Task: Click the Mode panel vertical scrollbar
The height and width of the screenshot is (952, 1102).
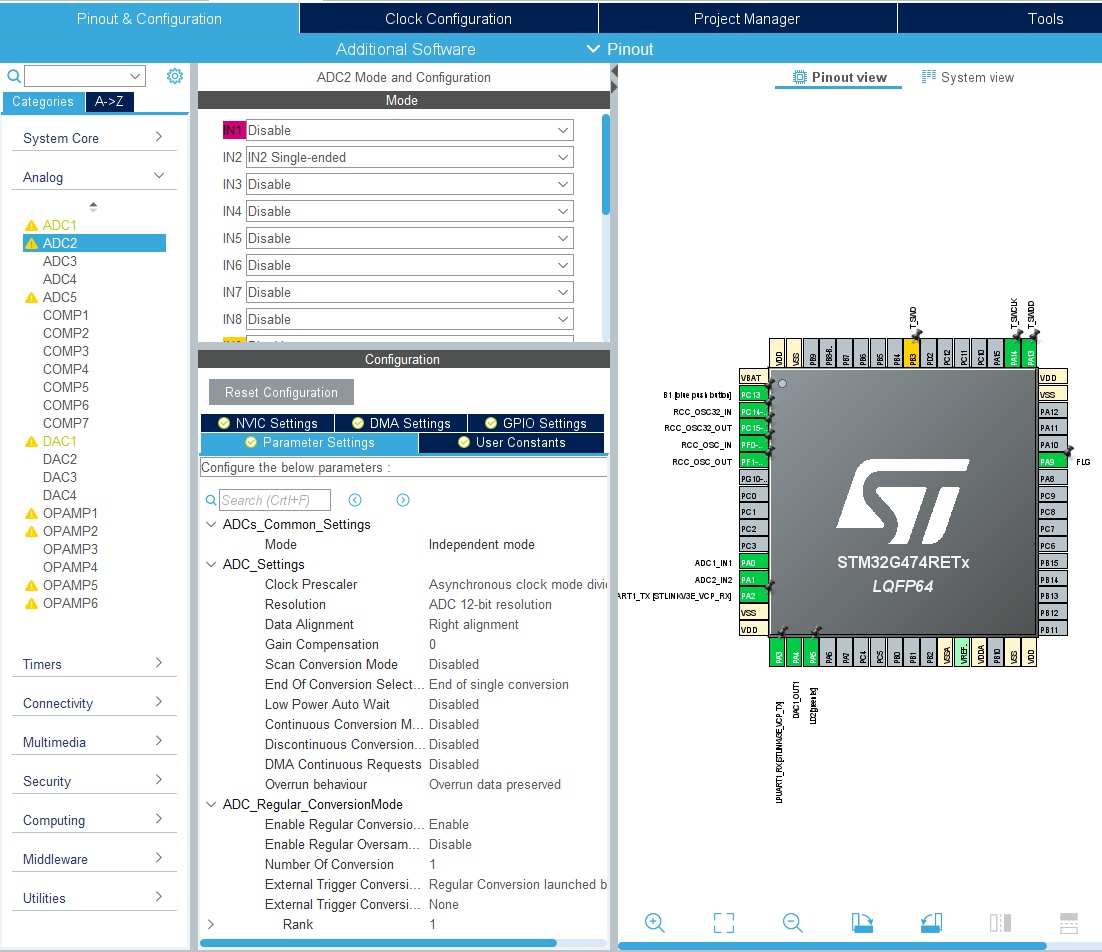Action: tap(606, 165)
